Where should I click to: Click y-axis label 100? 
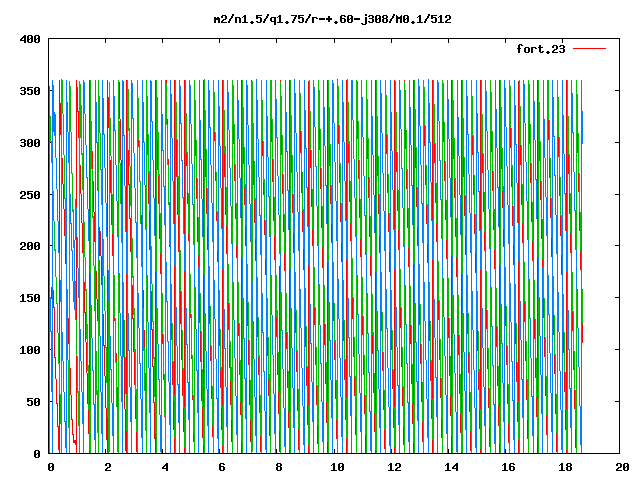point(30,350)
